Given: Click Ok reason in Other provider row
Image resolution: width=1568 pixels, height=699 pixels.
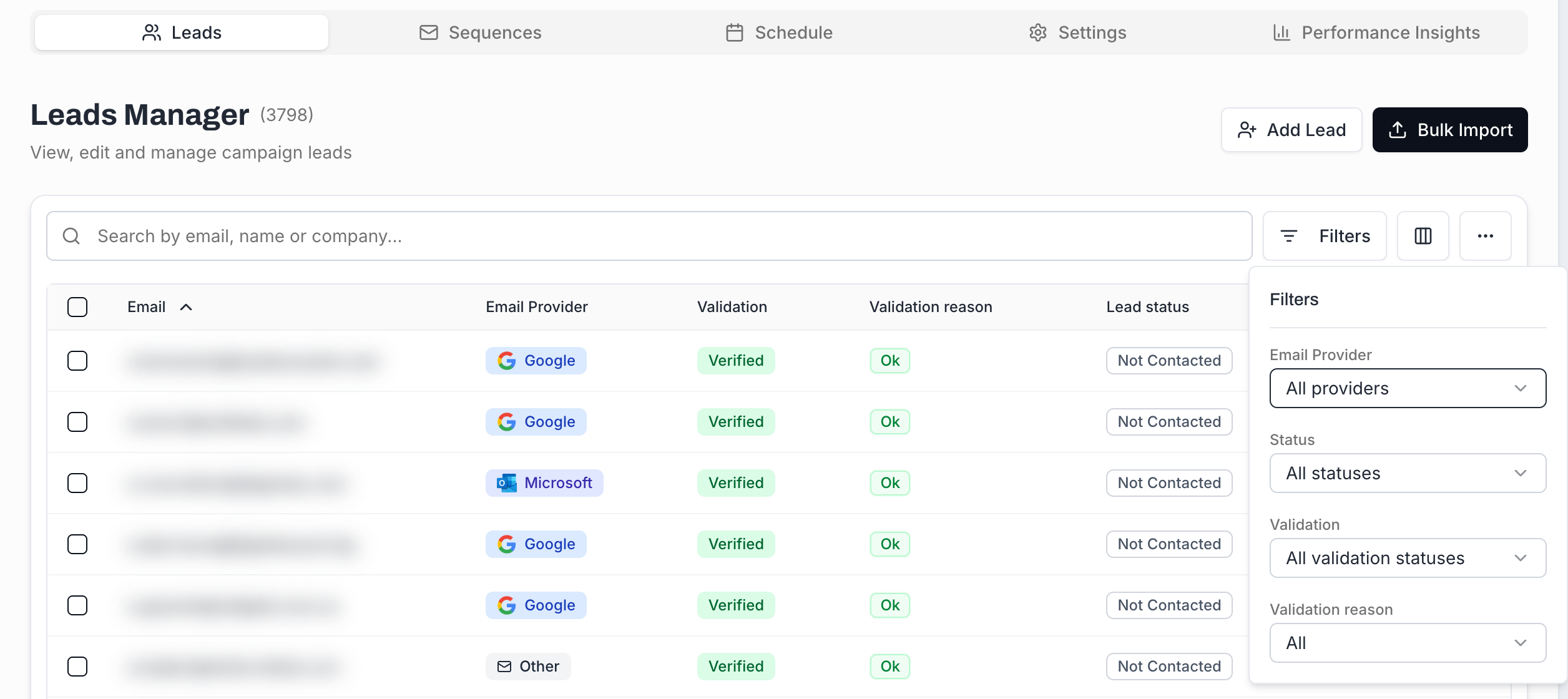Looking at the screenshot, I should pyautogui.click(x=890, y=667).
